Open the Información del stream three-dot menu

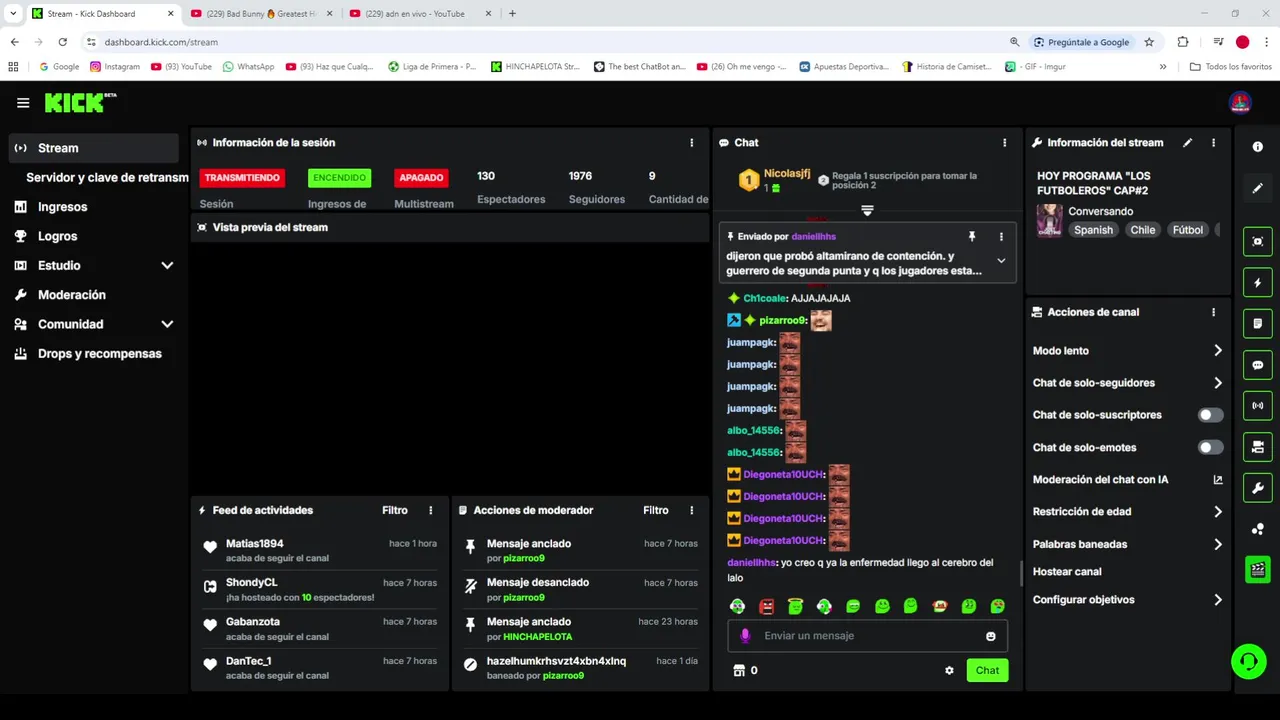(1214, 143)
